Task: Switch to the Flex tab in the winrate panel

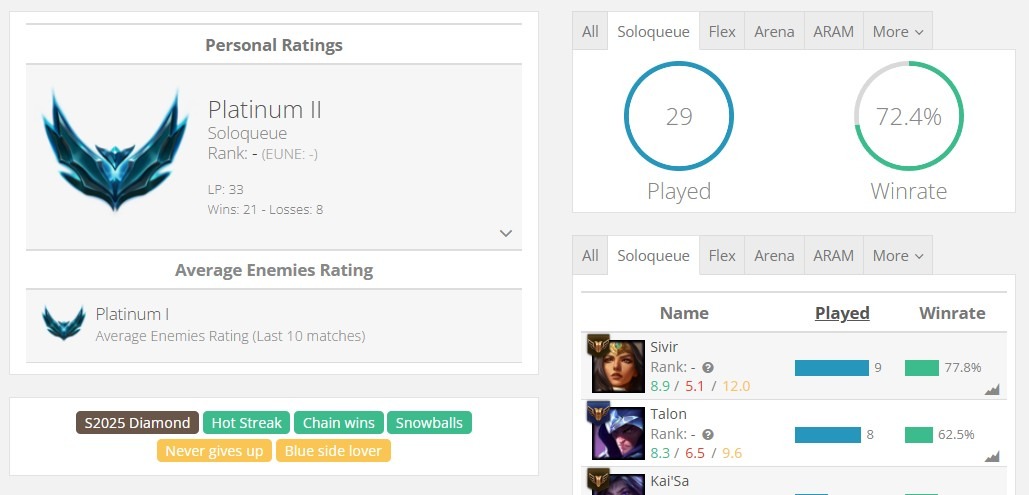Action: 722,32
